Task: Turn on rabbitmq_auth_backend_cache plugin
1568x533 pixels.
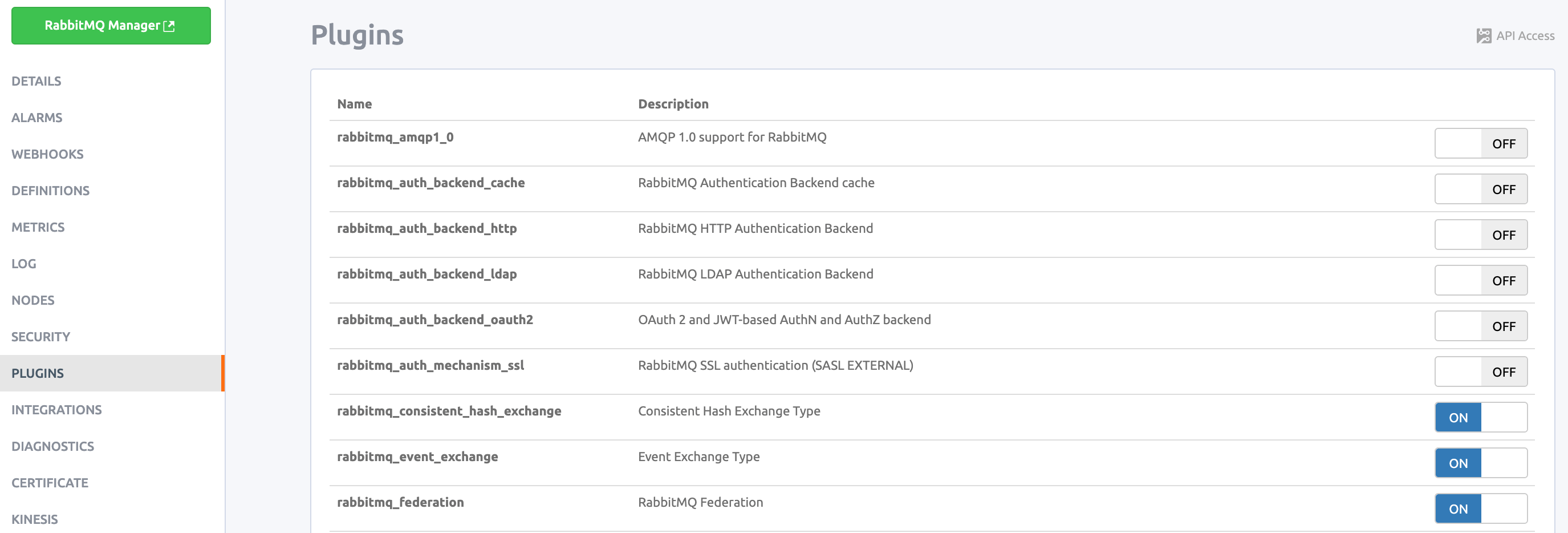Action: point(1480,189)
